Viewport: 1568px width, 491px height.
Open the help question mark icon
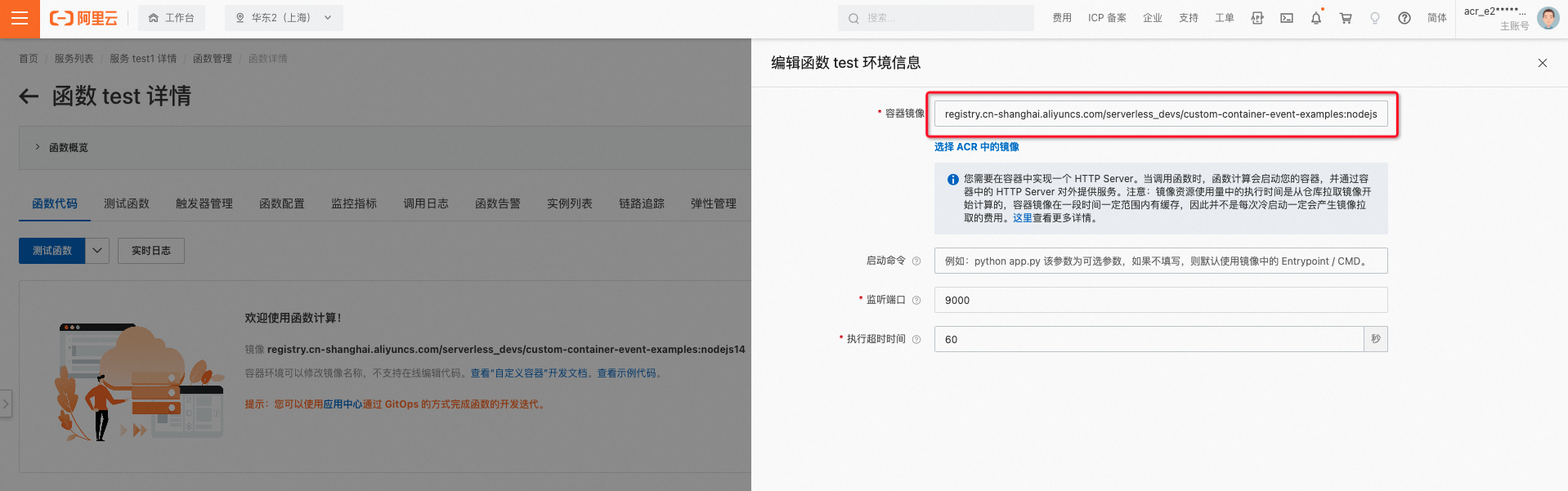coord(1404,18)
